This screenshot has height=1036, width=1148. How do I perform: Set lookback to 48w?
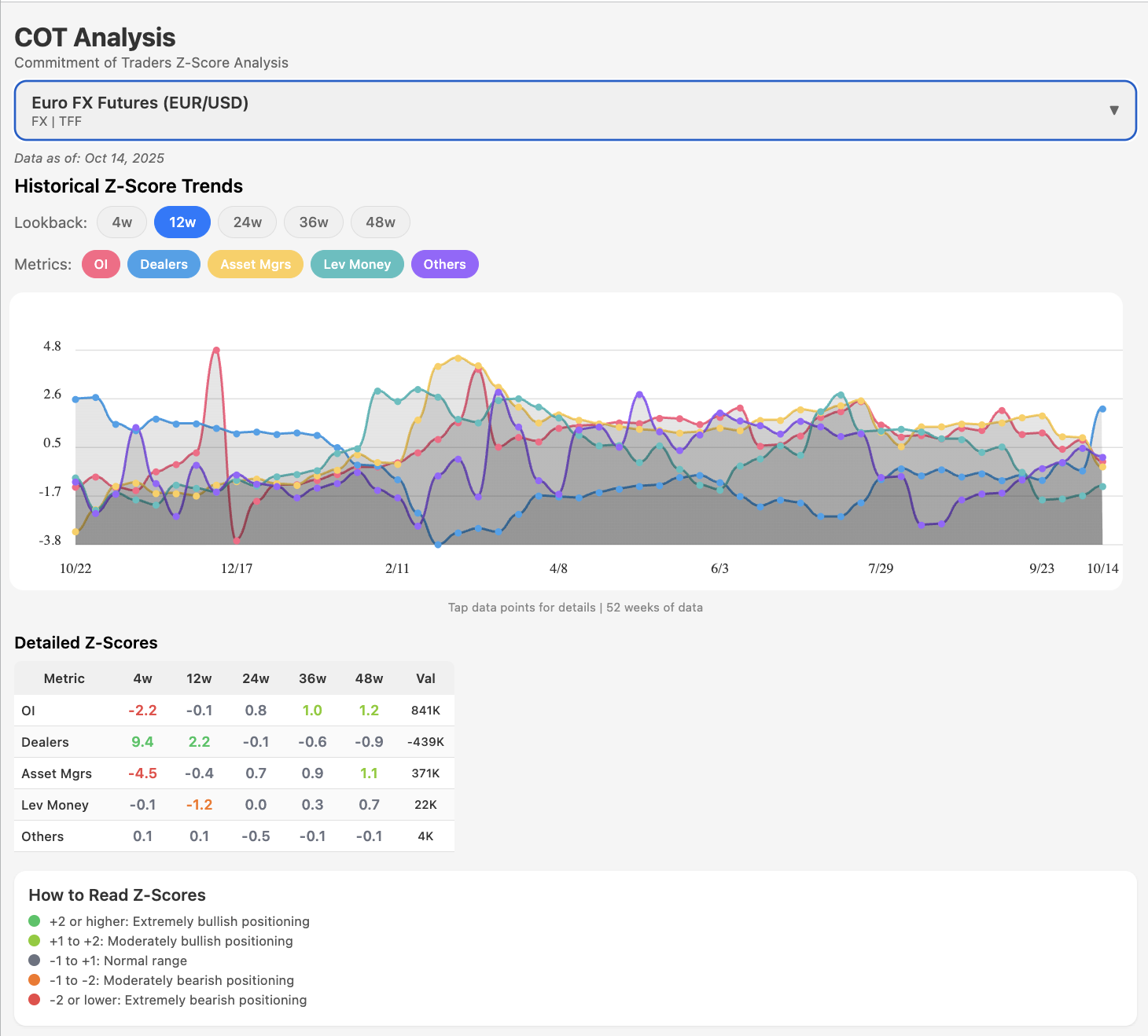[x=380, y=222]
